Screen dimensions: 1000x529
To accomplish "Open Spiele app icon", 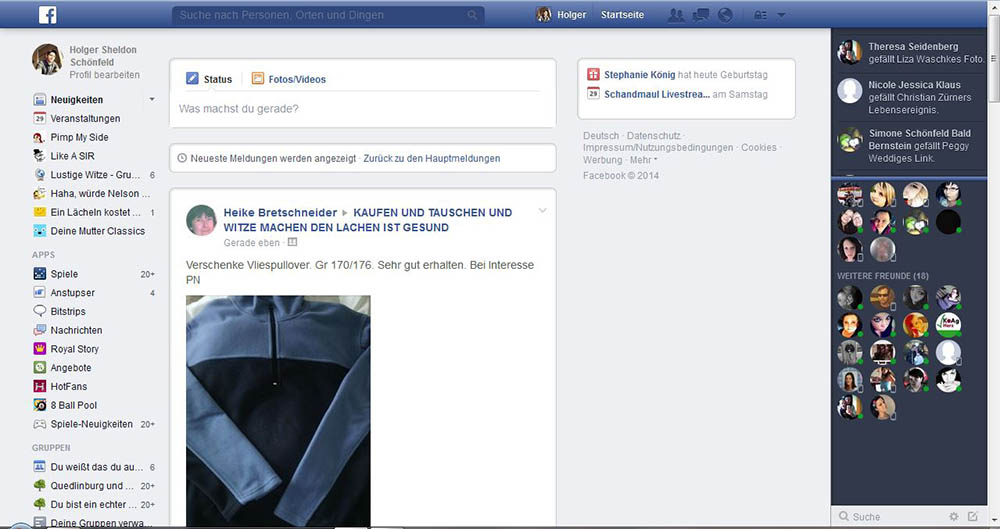I will click(40, 274).
